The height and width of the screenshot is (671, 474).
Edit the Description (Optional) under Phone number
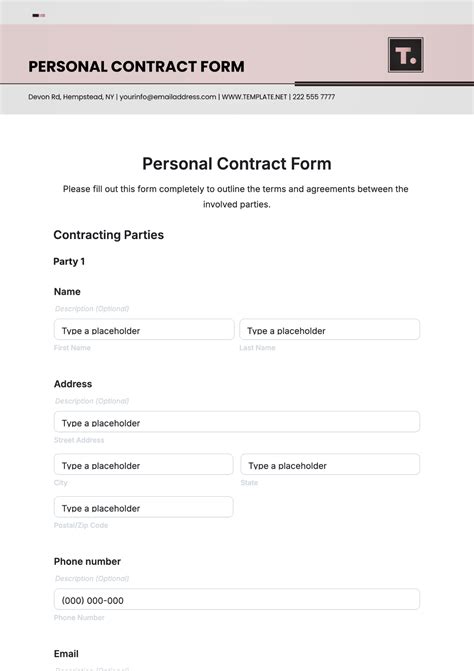(x=92, y=579)
